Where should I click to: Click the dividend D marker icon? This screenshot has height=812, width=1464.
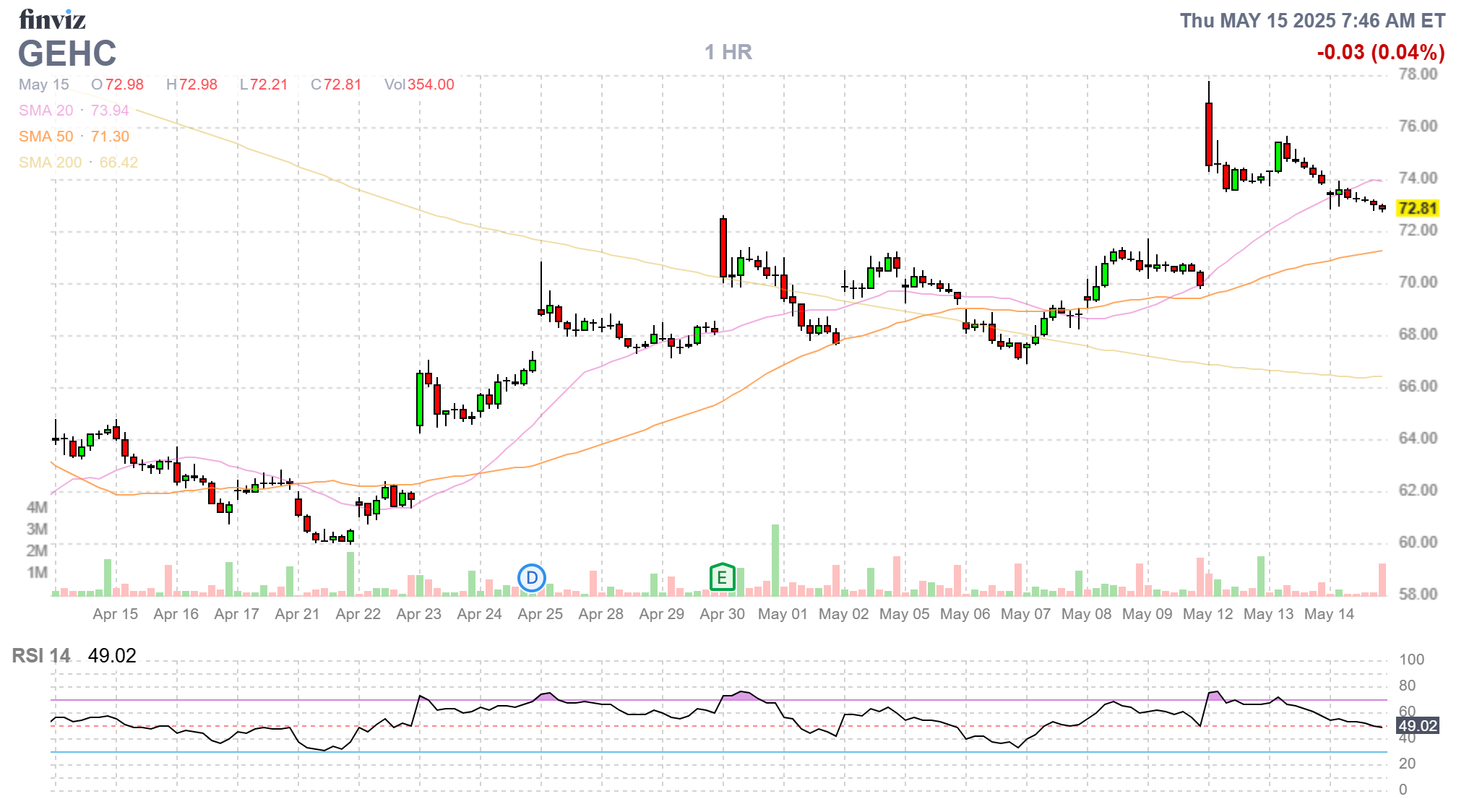(x=532, y=578)
